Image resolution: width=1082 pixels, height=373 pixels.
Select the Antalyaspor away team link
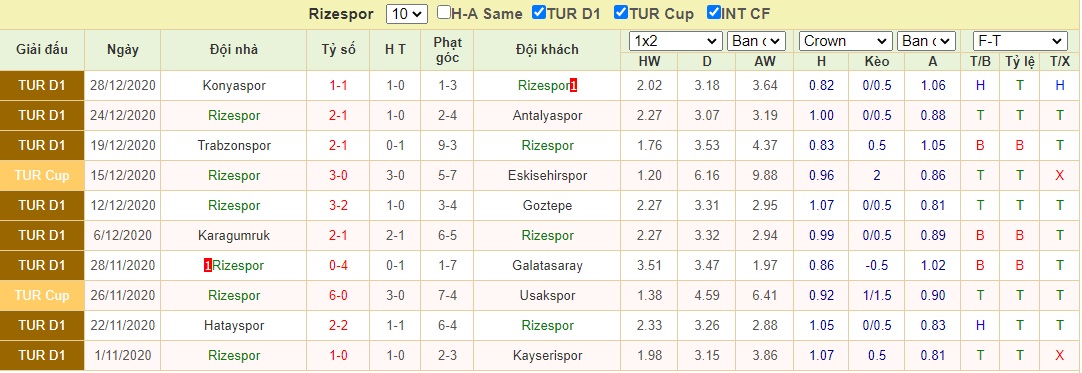pos(548,116)
